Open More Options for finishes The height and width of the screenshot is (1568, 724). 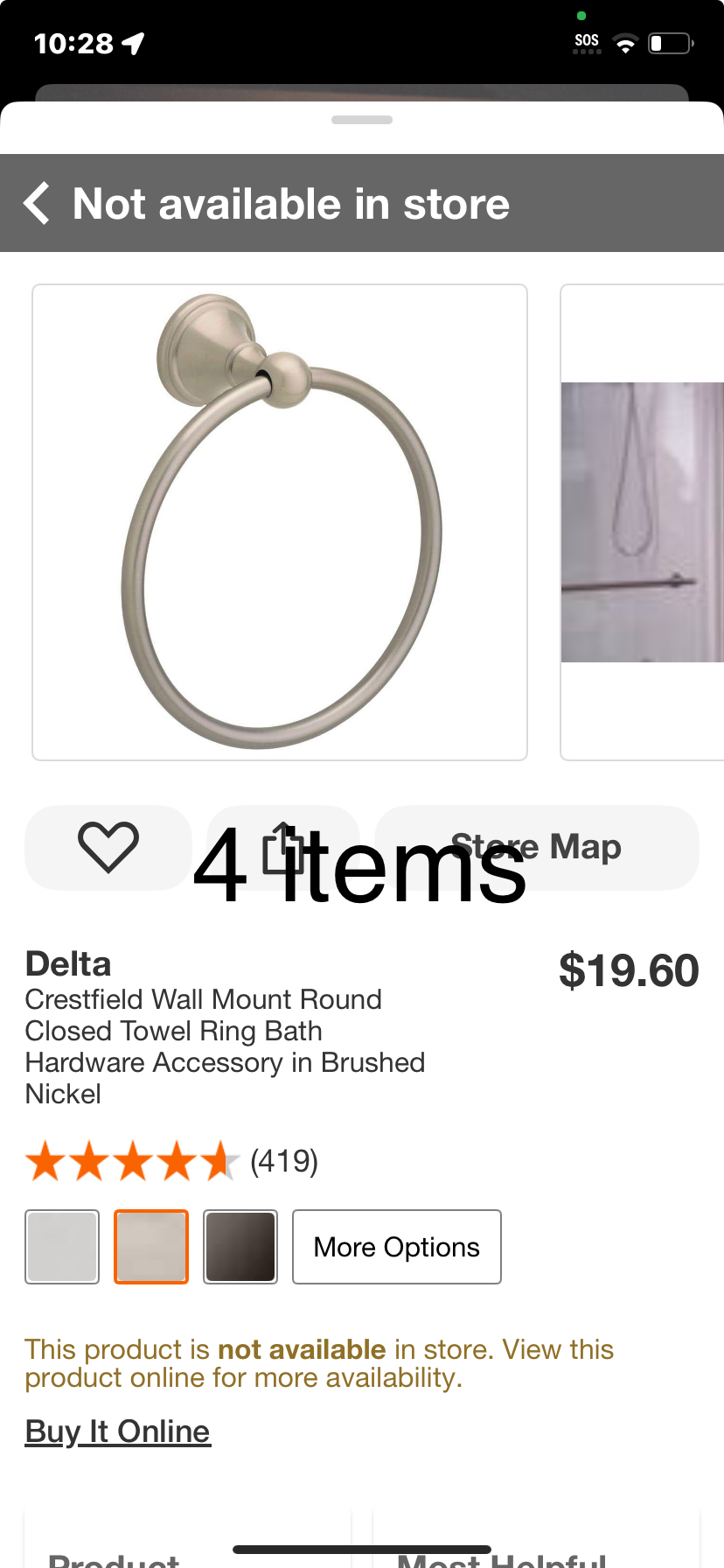[397, 1247]
